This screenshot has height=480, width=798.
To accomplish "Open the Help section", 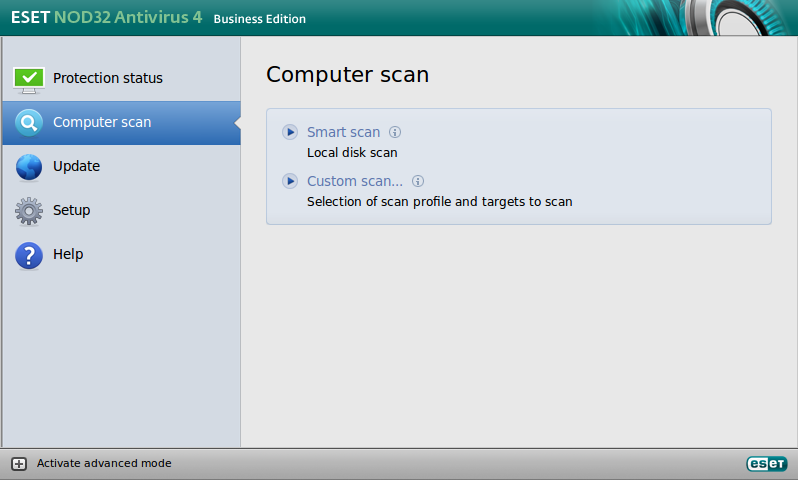I will click(122, 255).
